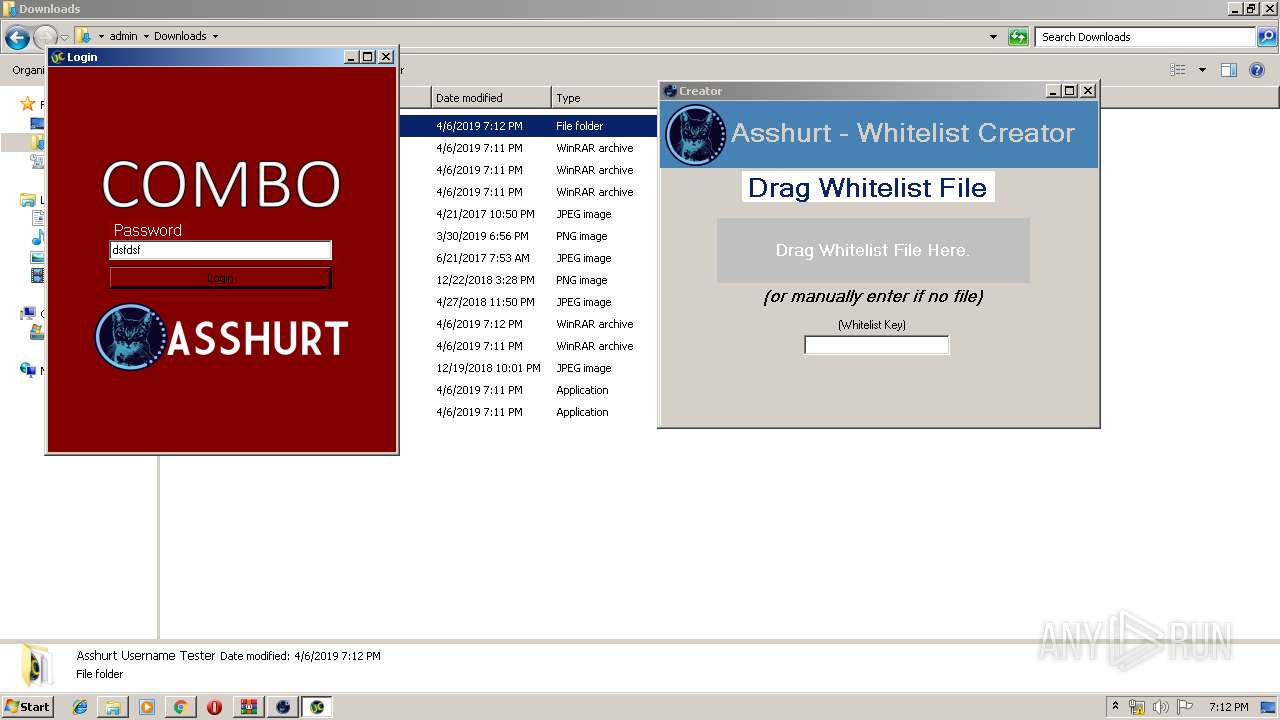Expand the address bar history dropdown

tap(993, 37)
